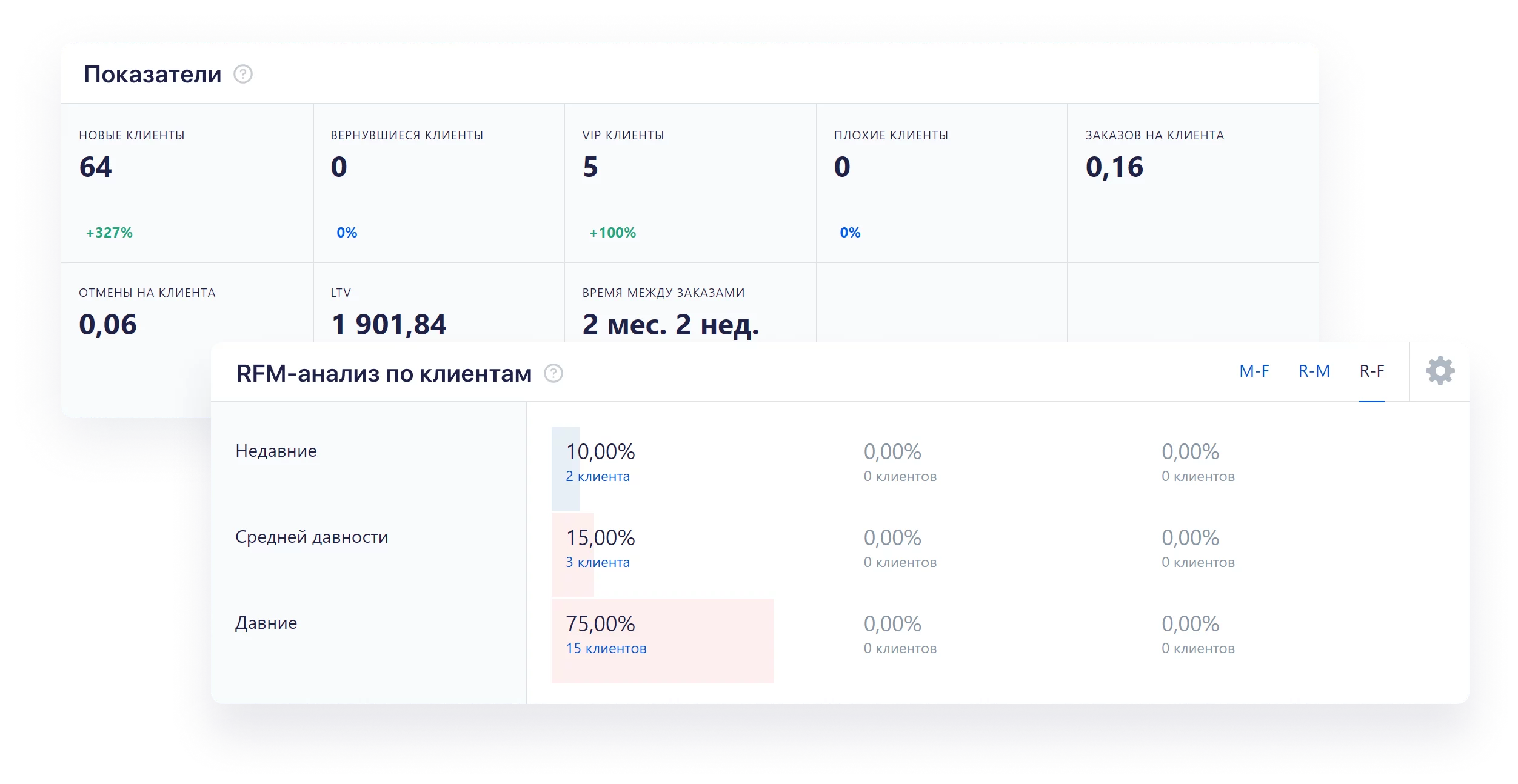Click the Заказов на клиента value 0,16

click(x=1114, y=167)
